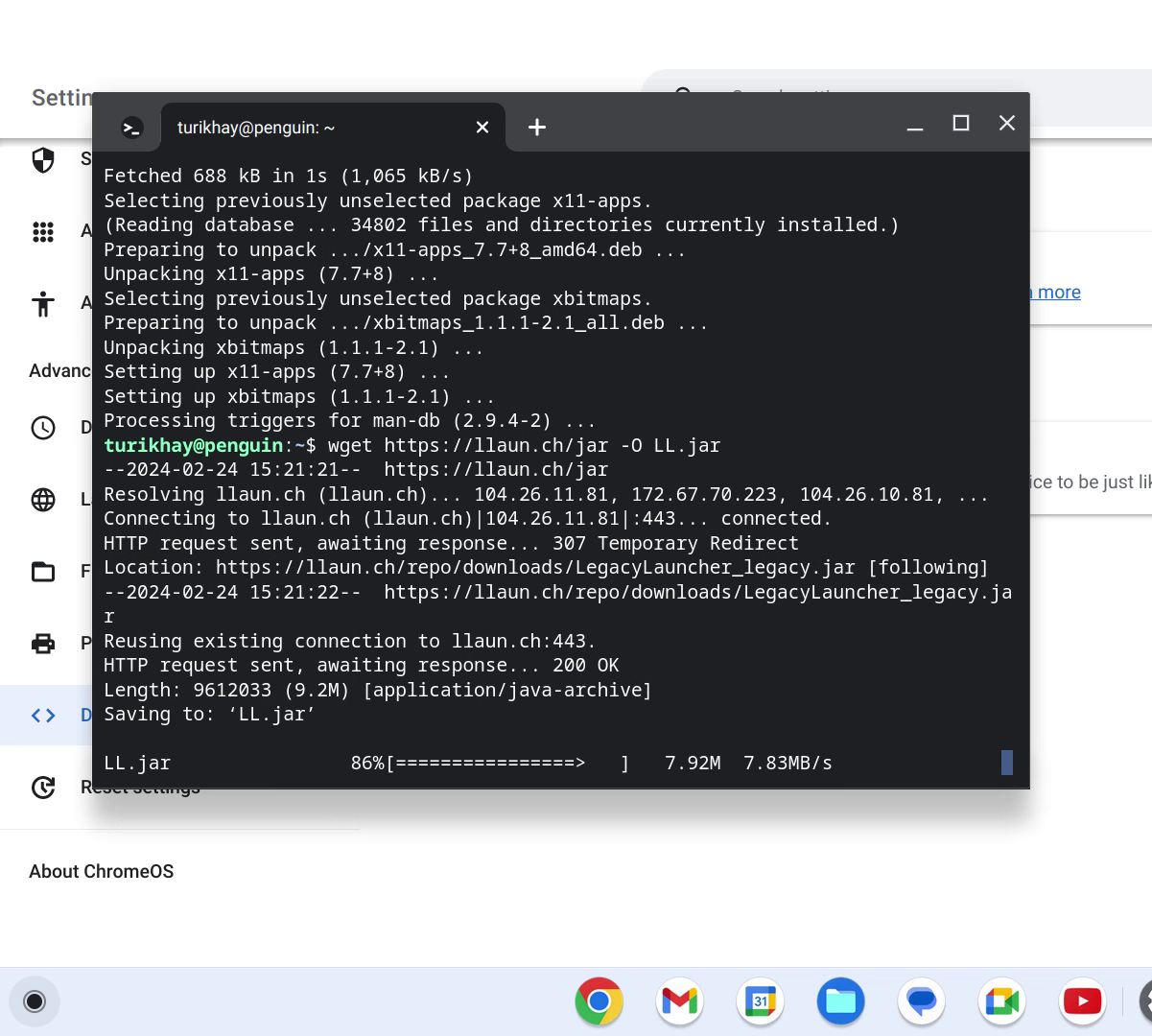
Task: Close the turikhay@penguin terminal tab
Action: click(x=482, y=128)
